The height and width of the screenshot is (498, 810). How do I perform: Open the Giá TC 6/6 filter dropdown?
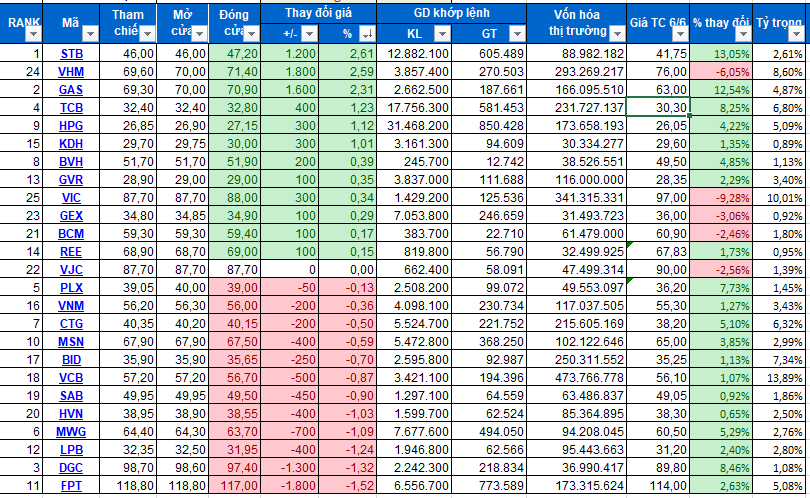(680, 34)
